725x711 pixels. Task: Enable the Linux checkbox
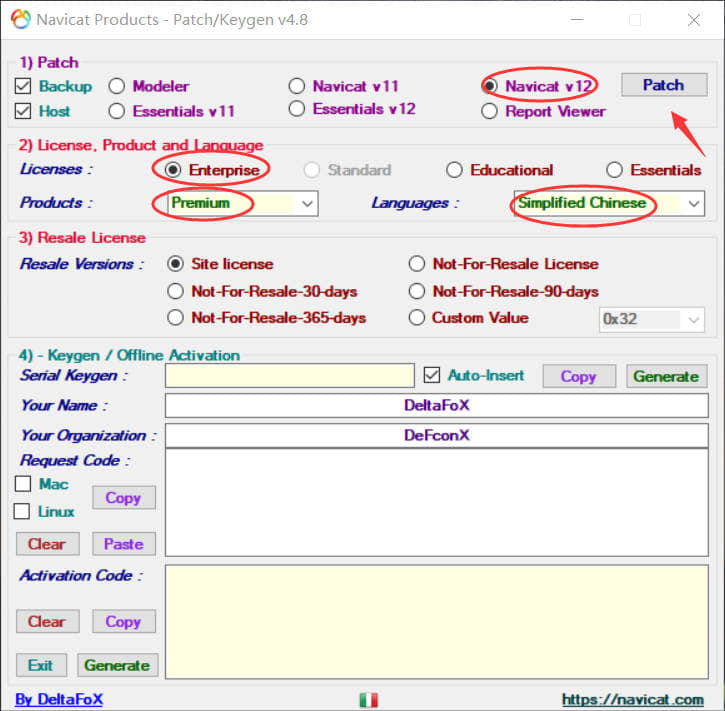22,511
